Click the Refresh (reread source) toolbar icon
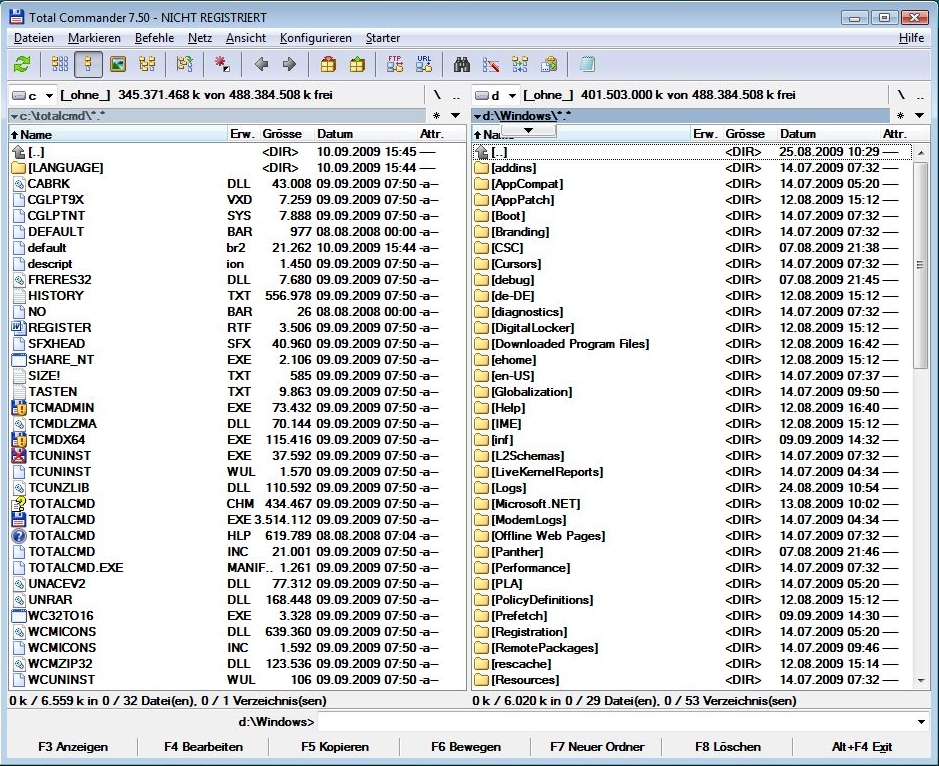 point(24,64)
